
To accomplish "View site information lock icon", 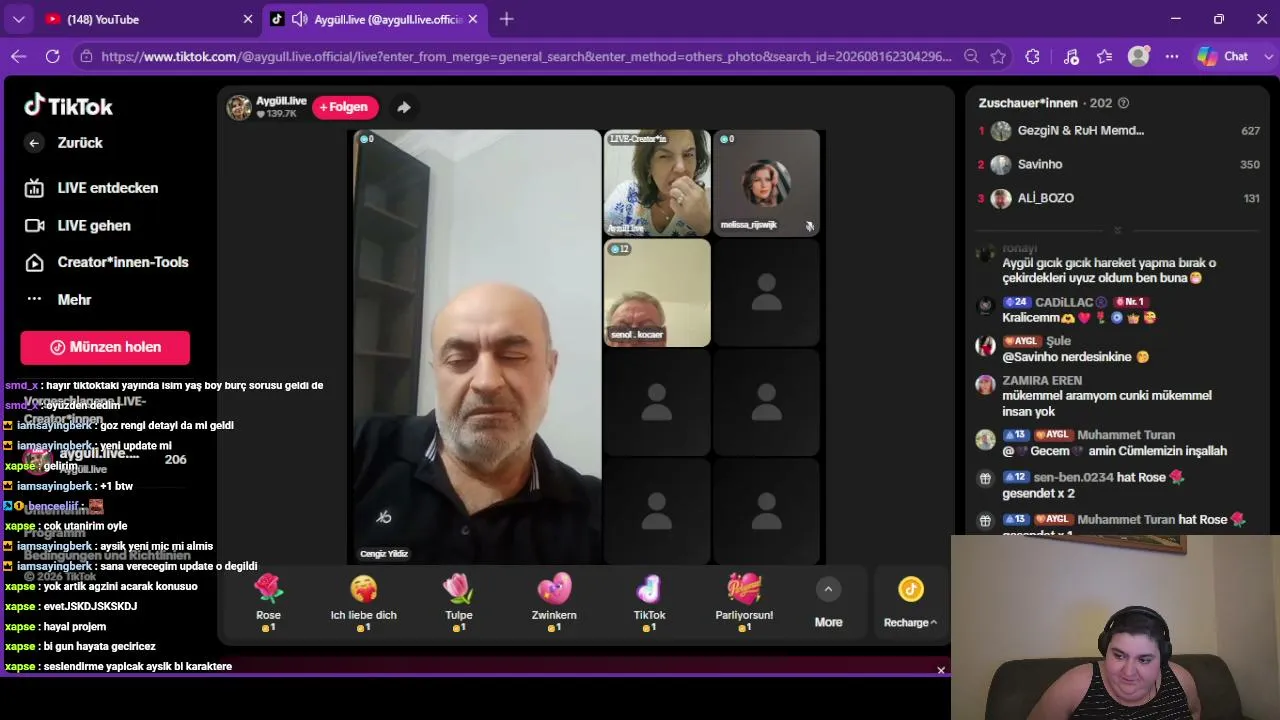I will point(87,57).
